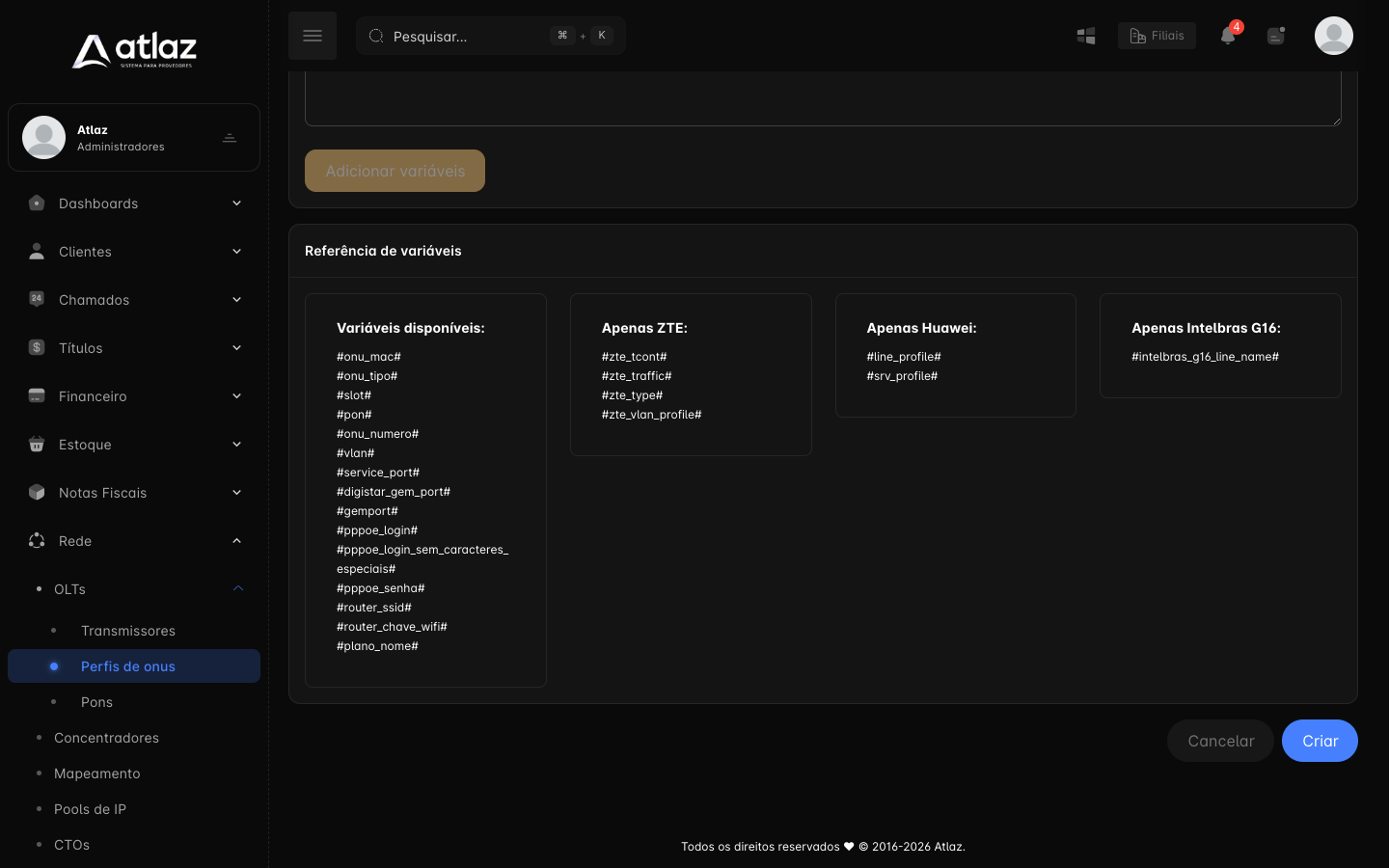Open Transmissores submenu item
The height and width of the screenshot is (868, 1389).
pos(134,631)
